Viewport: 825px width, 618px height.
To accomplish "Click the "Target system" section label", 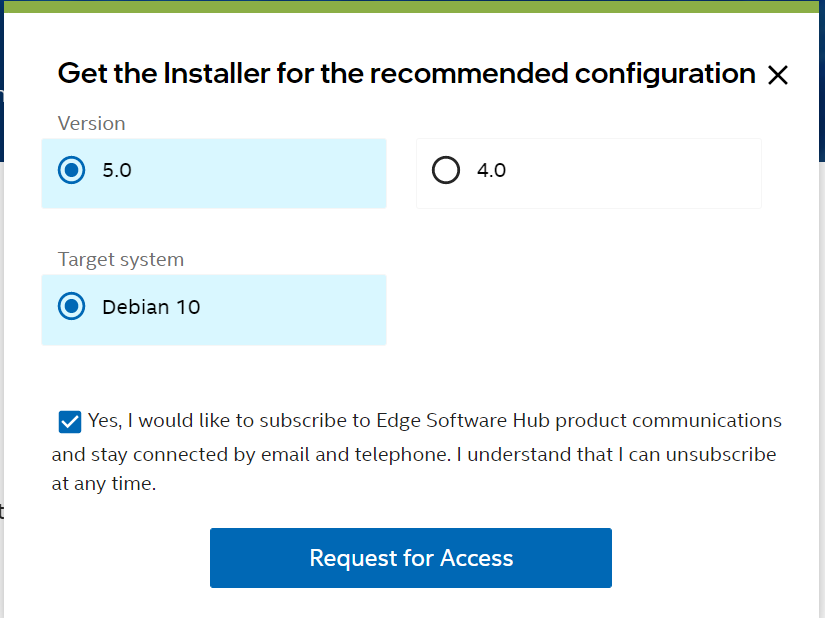I will [x=121, y=260].
